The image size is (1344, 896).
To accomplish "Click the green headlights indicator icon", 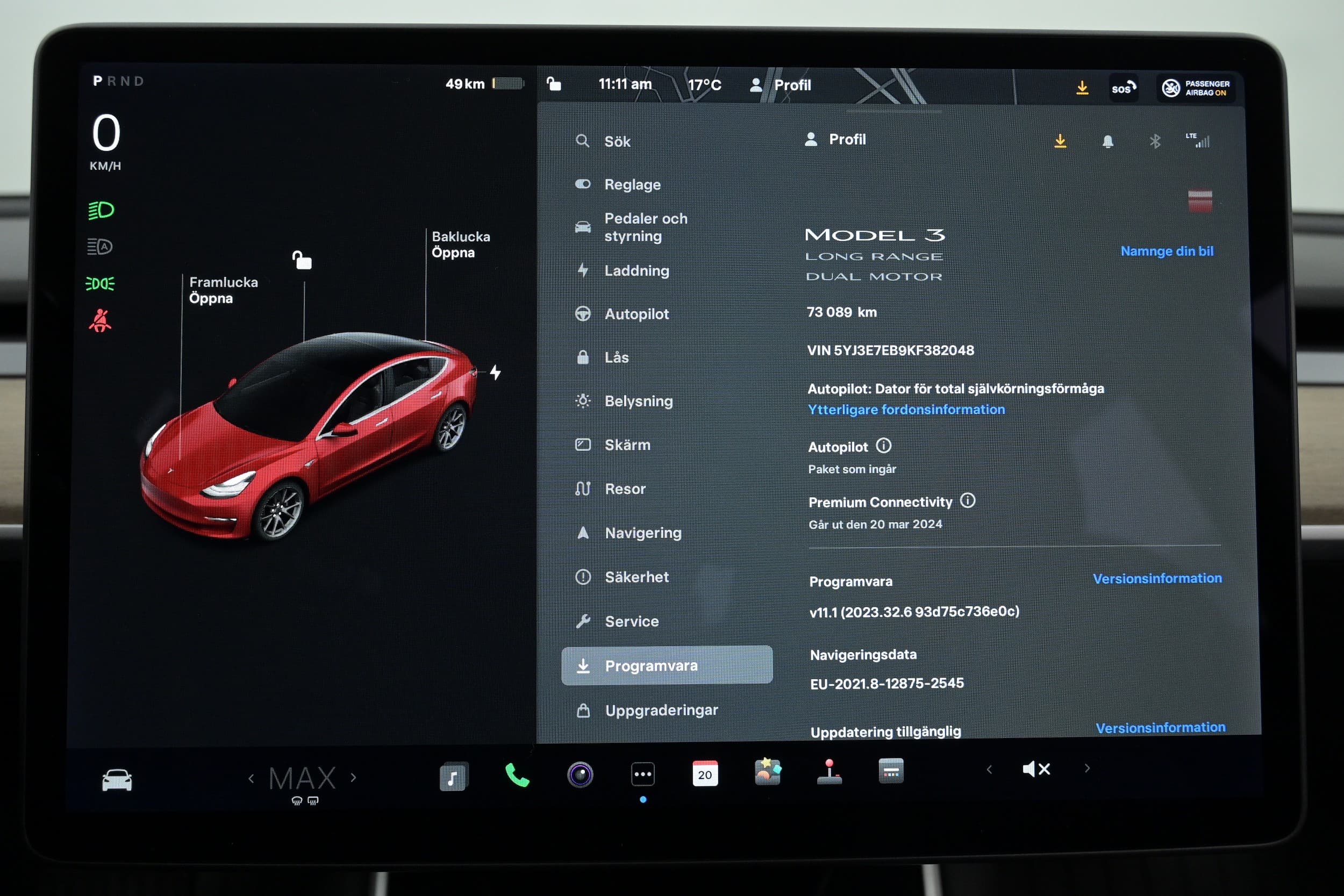I will [101, 210].
